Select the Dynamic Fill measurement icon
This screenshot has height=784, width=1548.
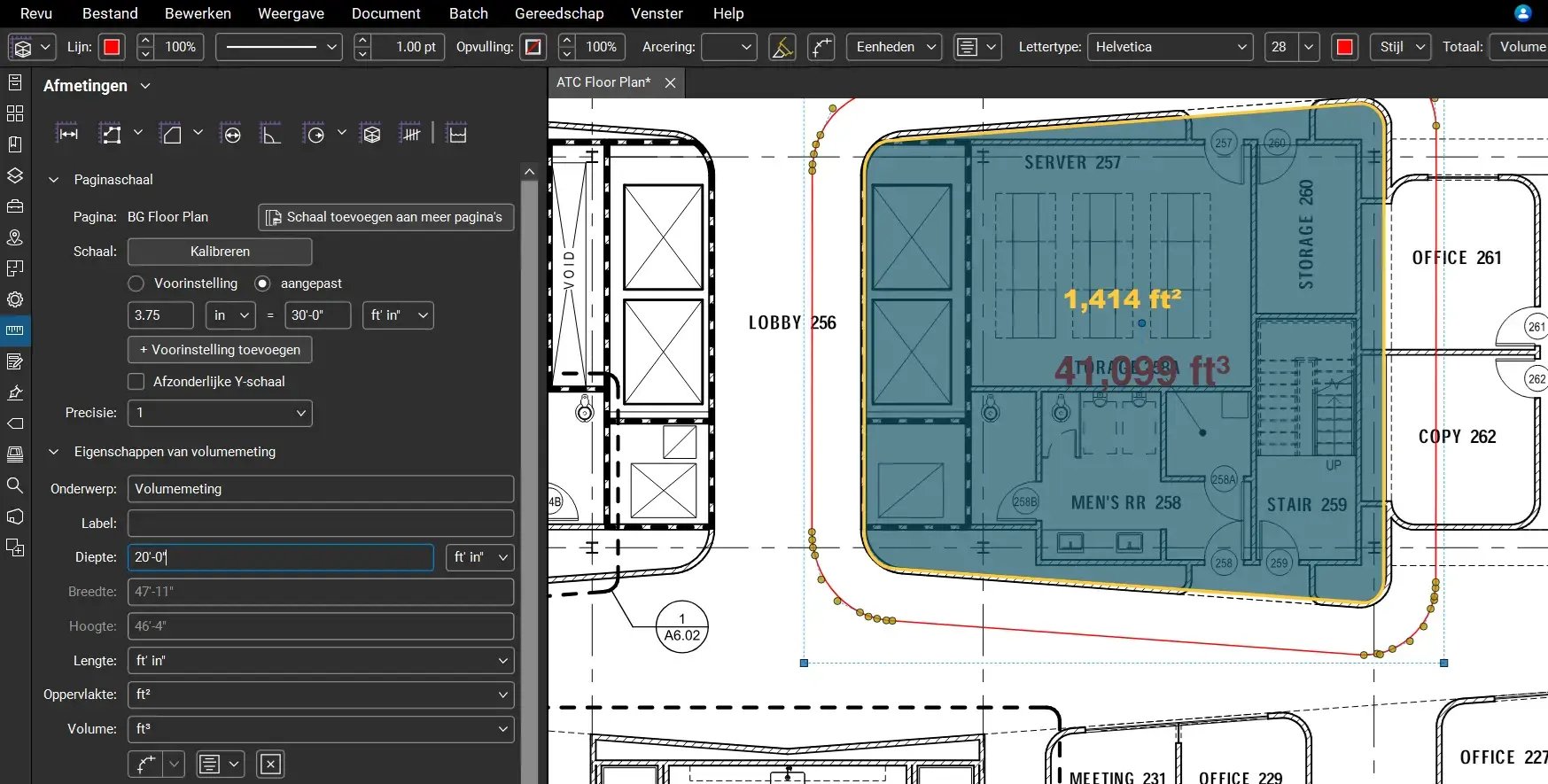pyautogui.click(x=456, y=134)
